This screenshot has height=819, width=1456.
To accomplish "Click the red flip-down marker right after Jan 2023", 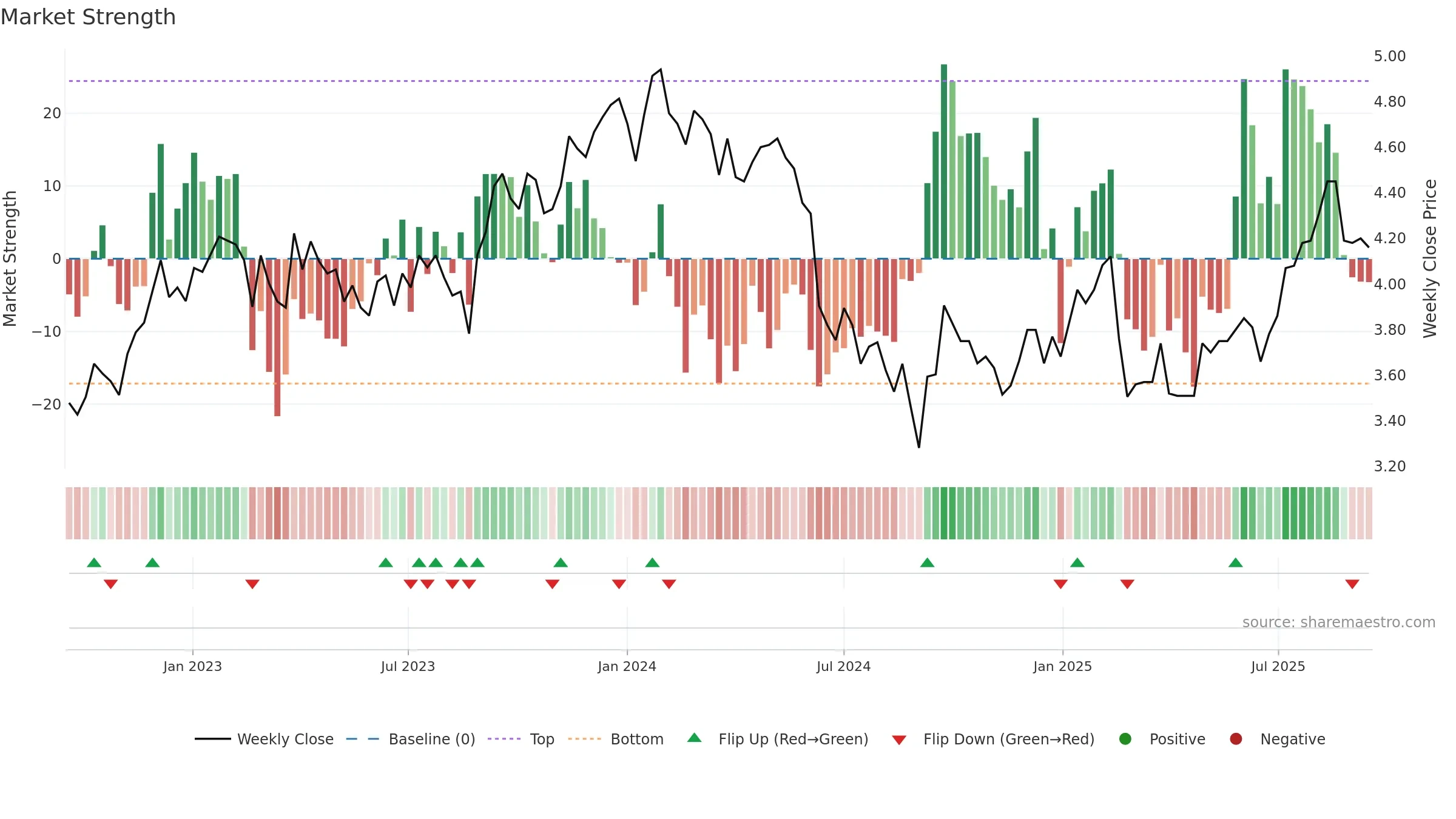I will coord(252,584).
